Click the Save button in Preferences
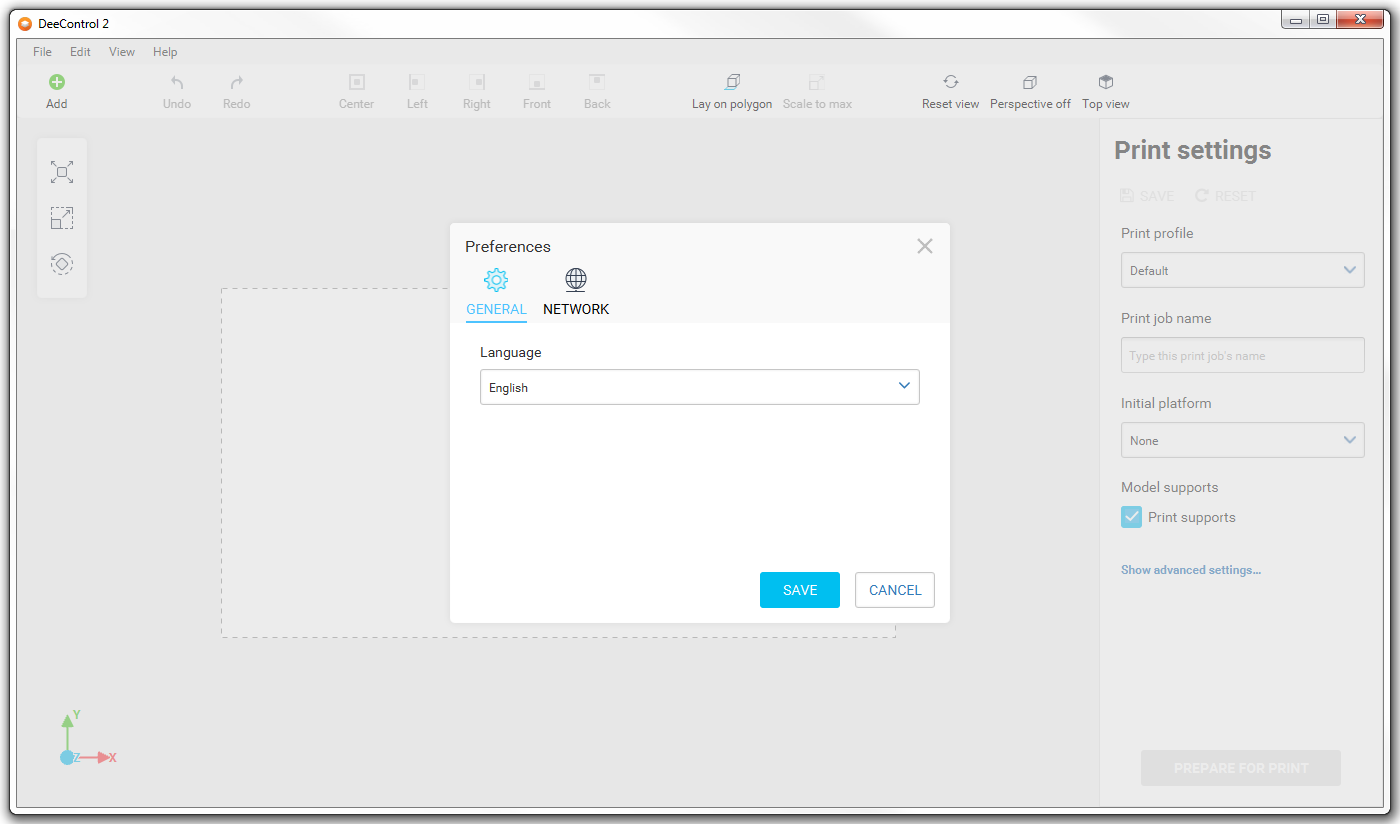 coord(799,590)
